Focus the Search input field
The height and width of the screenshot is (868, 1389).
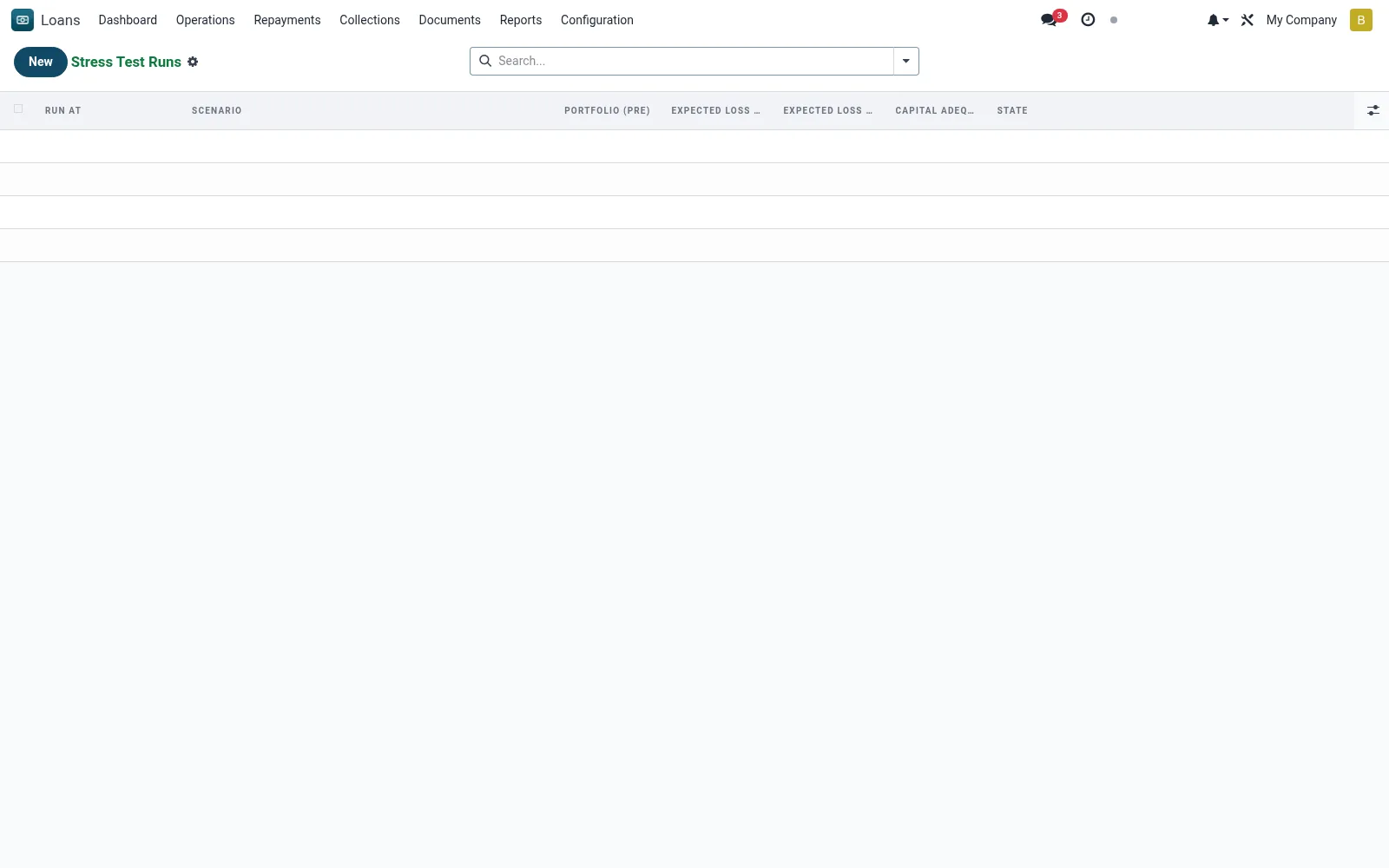(x=693, y=61)
